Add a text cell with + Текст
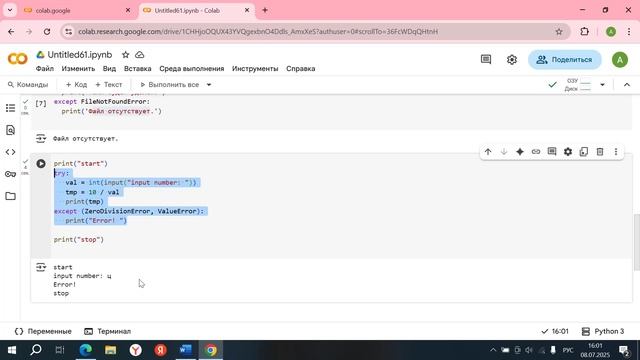The image size is (640, 360). [109, 85]
